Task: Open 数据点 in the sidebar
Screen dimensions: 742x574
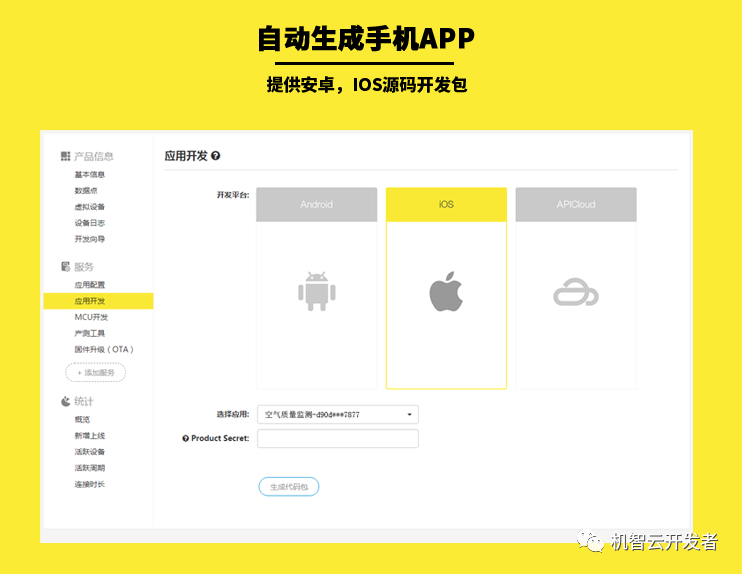Action: click(x=86, y=191)
